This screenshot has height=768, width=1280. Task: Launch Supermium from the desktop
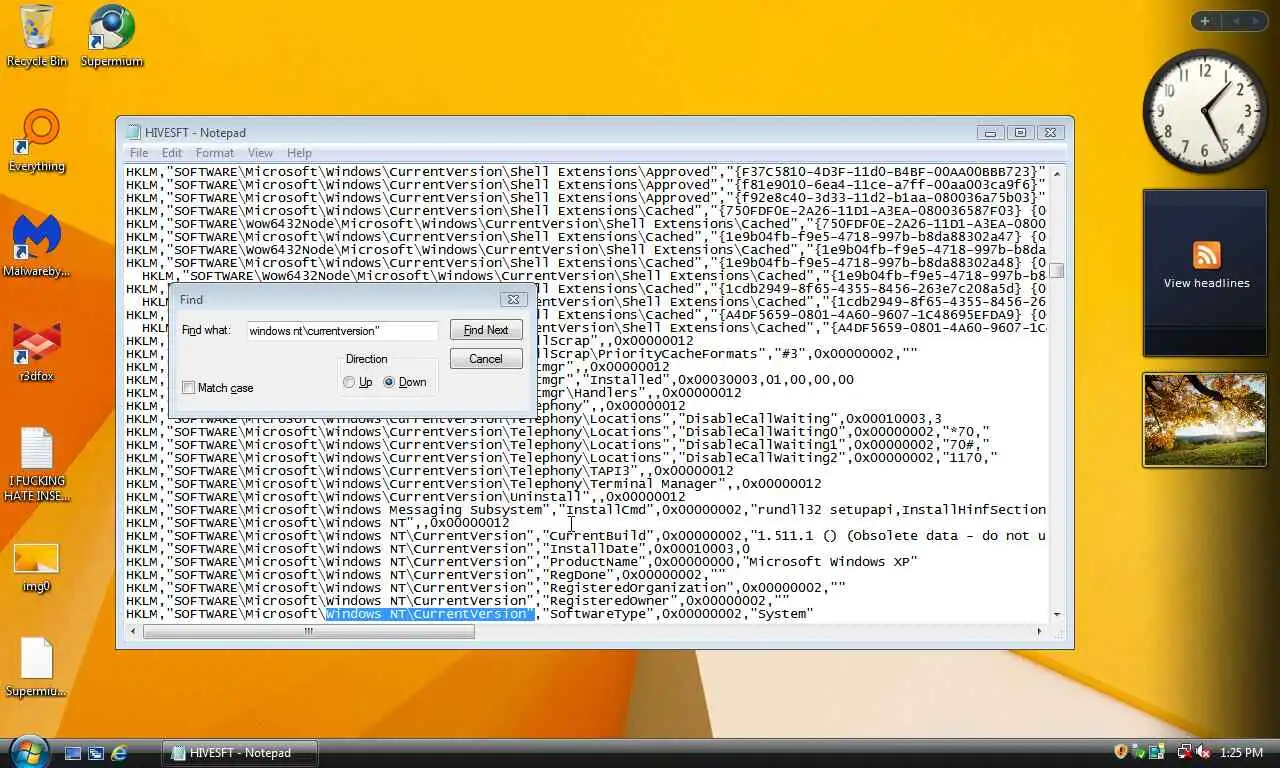[111, 35]
